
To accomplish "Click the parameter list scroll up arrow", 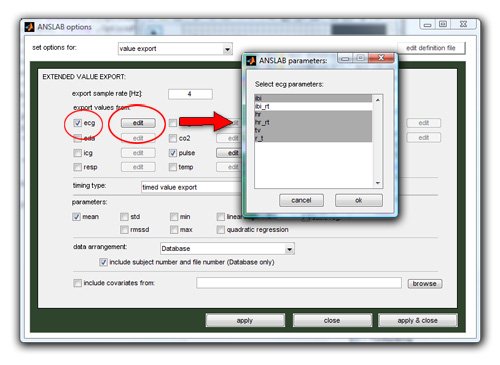I will (378, 100).
